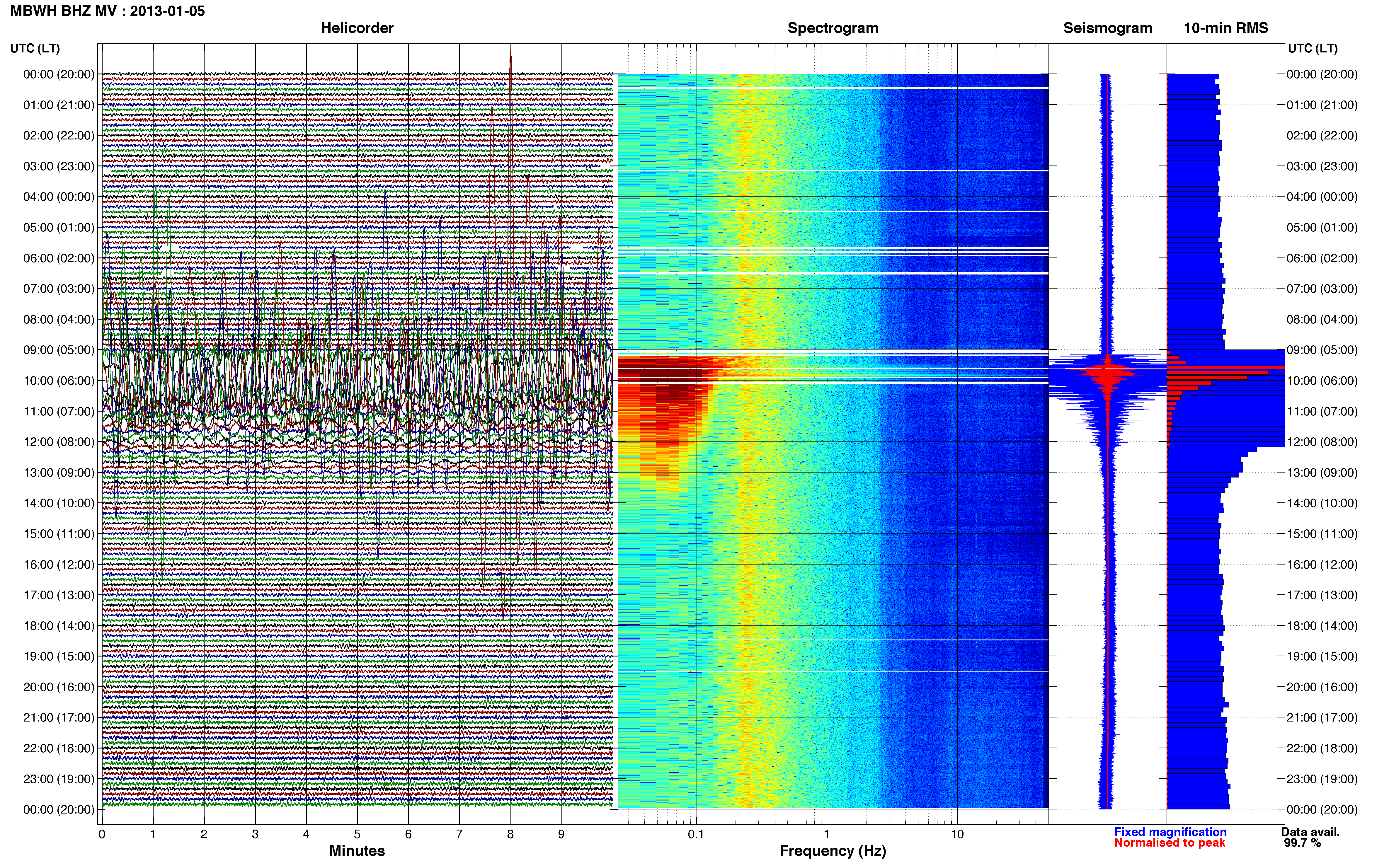The image size is (1389, 868).
Task: Click the 'Frequency (Hz)' x-axis label
Action: tap(833, 851)
